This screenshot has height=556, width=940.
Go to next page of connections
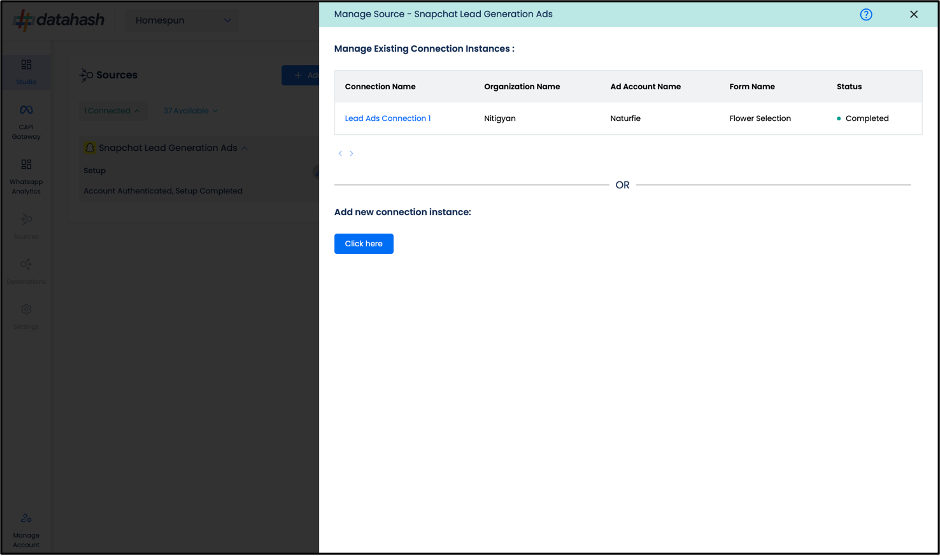click(x=351, y=154)
